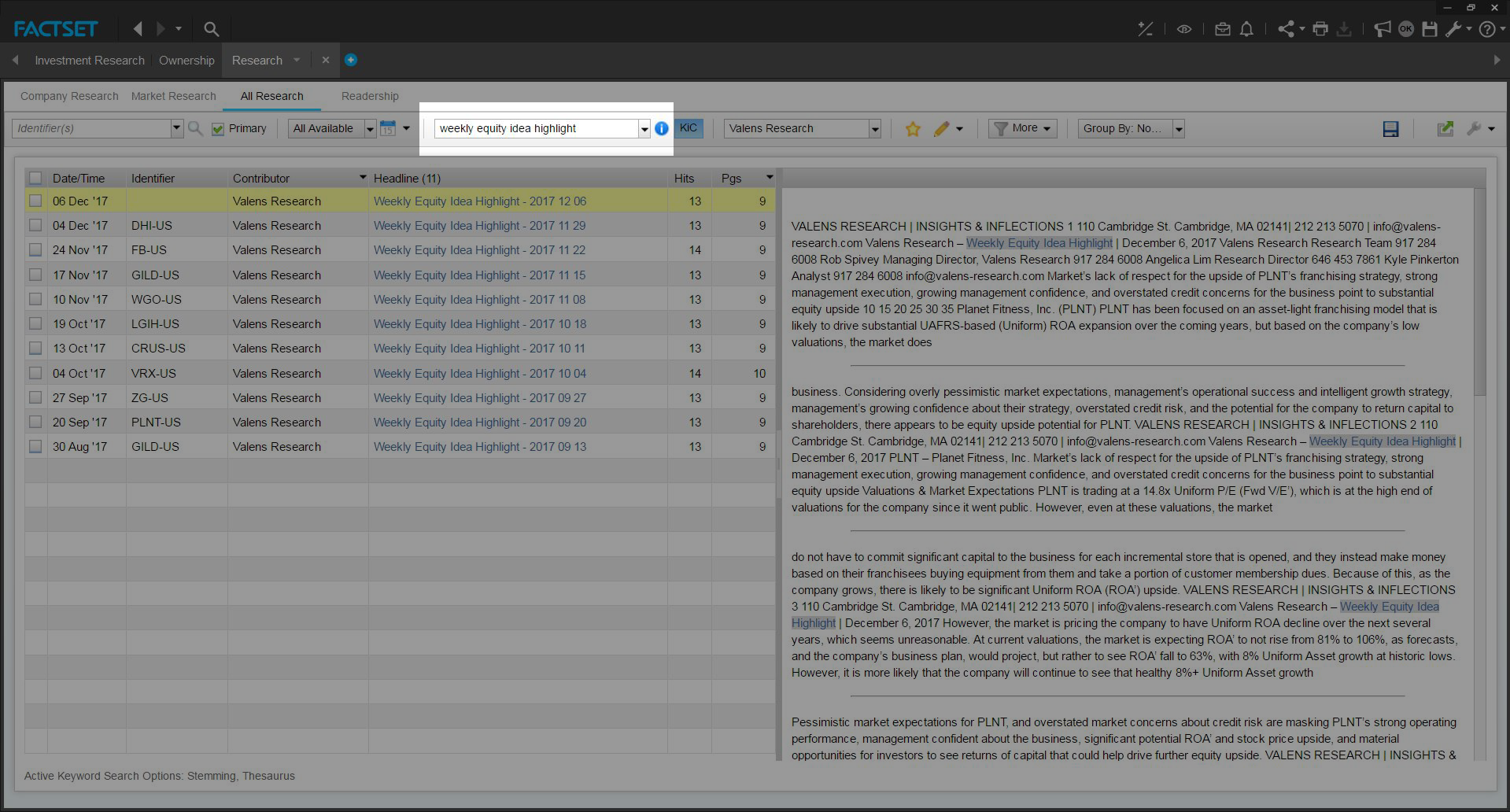1510x812 pixels.
Task: Click the round OK status icon
Action: click(x=1406, y=29)
